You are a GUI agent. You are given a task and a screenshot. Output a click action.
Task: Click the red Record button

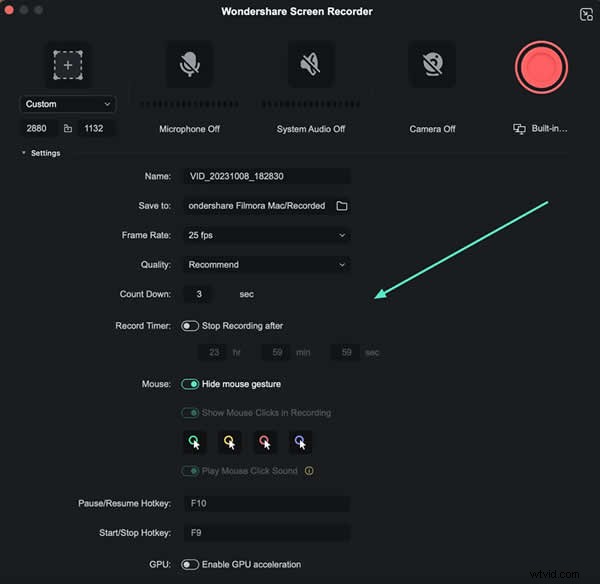(x=541, y=67)
